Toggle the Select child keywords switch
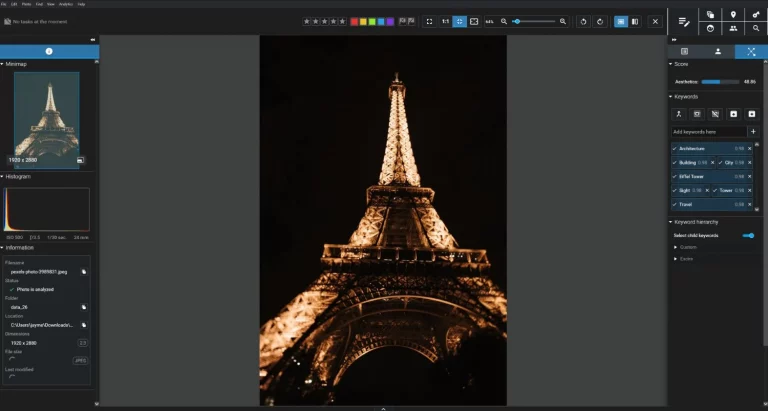Viewport: 768px width, 411px height. (x=748, y=235)
